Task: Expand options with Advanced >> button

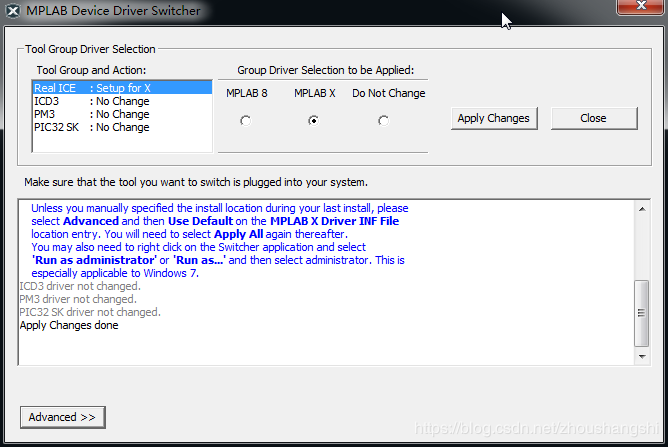Action: [63, 417]
